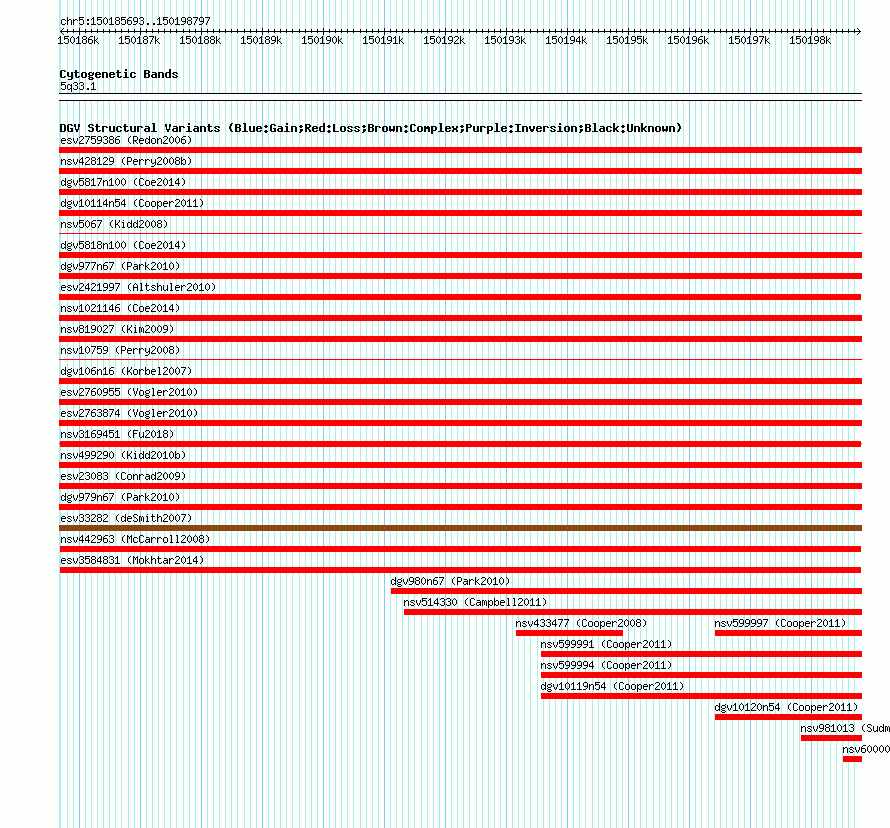
Task: Click the nsv599994 (Cooper2011) label
Action: [606, 665]
